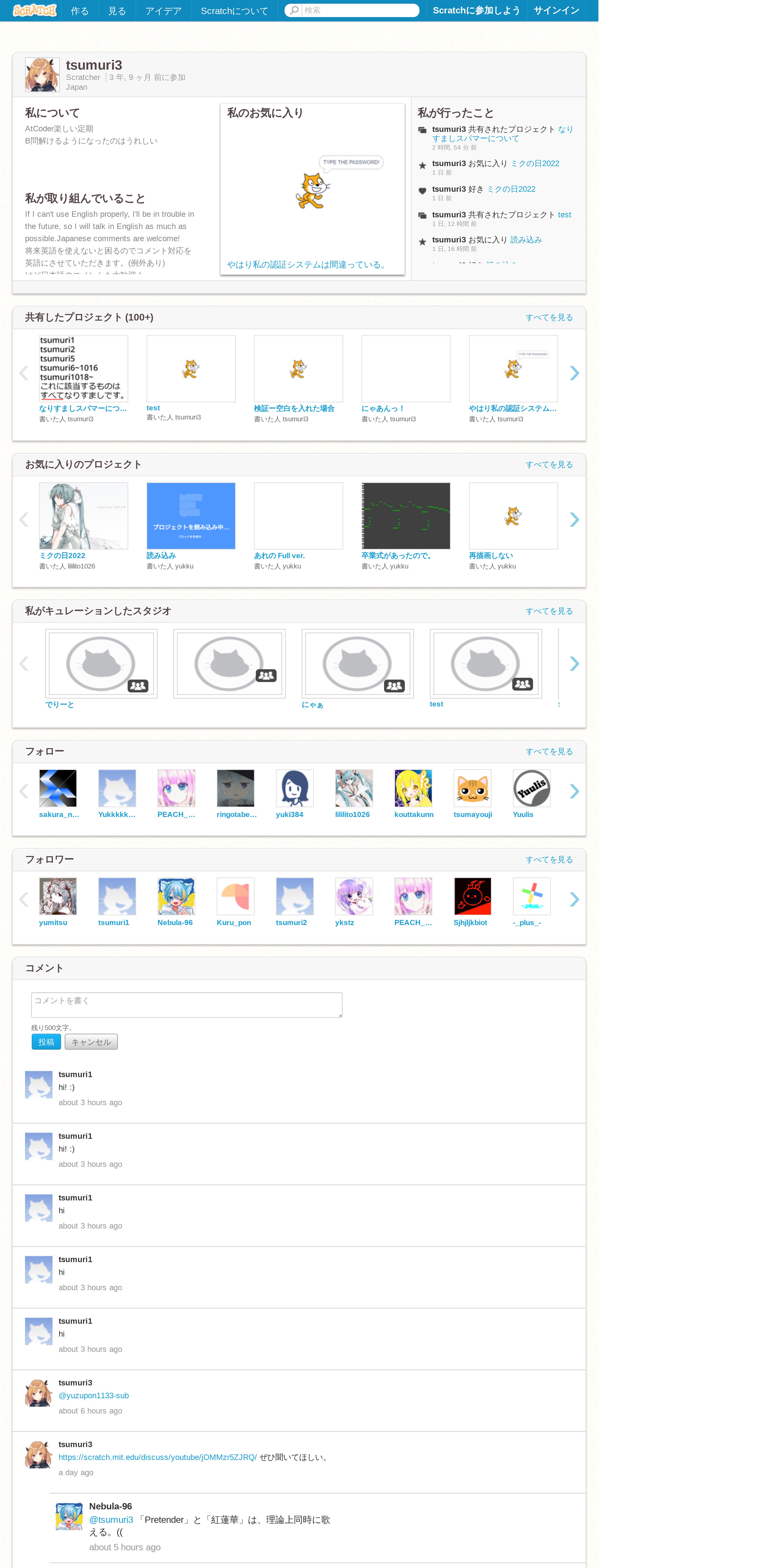Screen dimensions: 784x1568
Task: Click the Scratch logo in navbar
Action: tap(35, 10)
